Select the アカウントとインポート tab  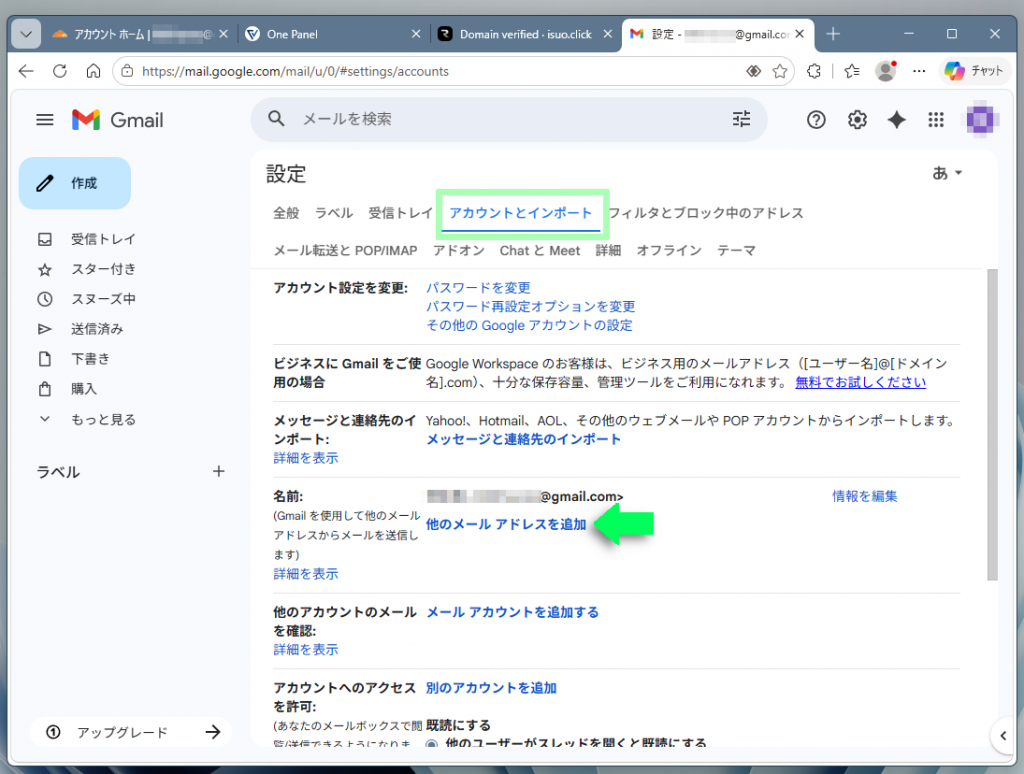pyautogui.click(x=520, y=213)
